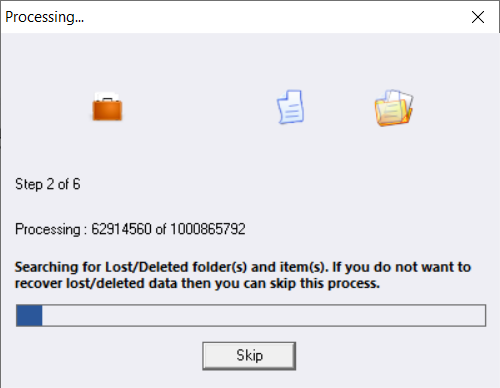Click the 'and item(s).' bold text
This screenshot has height=388, width=500.
pyautogui.click(x=288, y=267)
